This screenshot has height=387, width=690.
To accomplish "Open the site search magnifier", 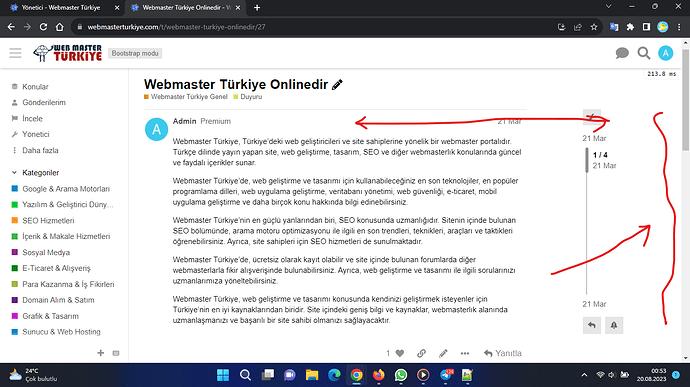I will point(644,53).
